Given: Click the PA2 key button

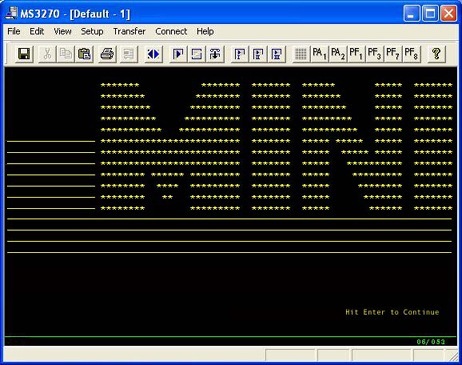Looking at the screenshot, I should point(338,54).
